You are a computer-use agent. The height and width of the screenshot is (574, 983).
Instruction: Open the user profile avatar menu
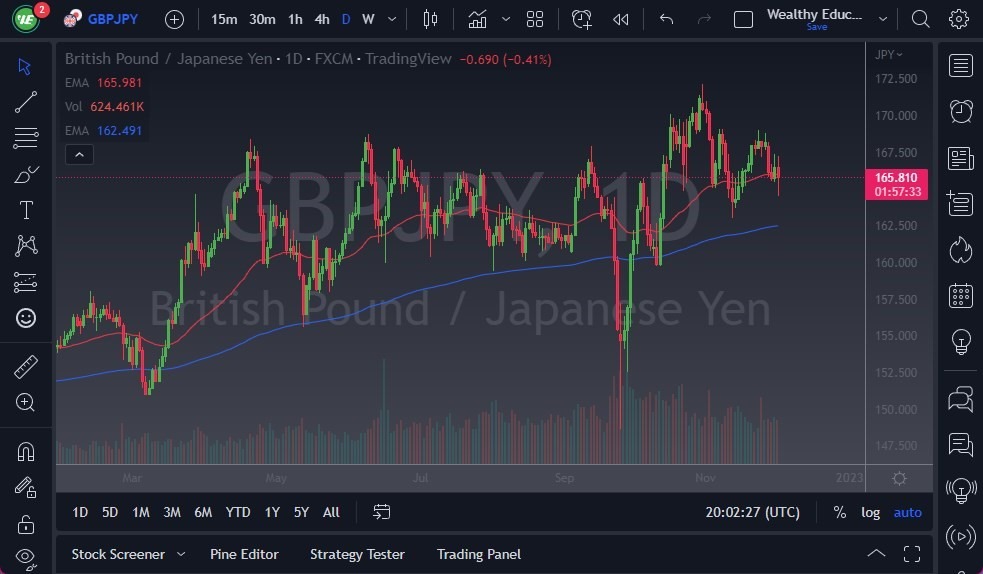click(26, 19)
